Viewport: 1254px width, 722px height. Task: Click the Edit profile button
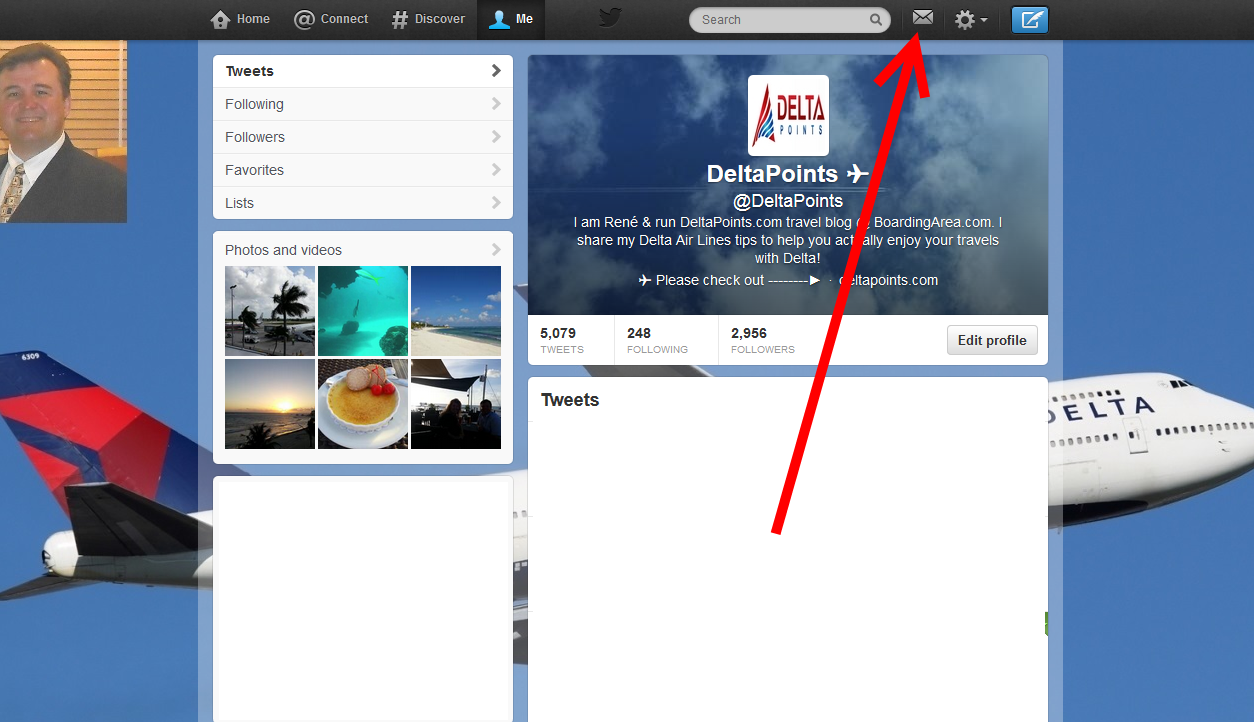(x=992, y=340)
